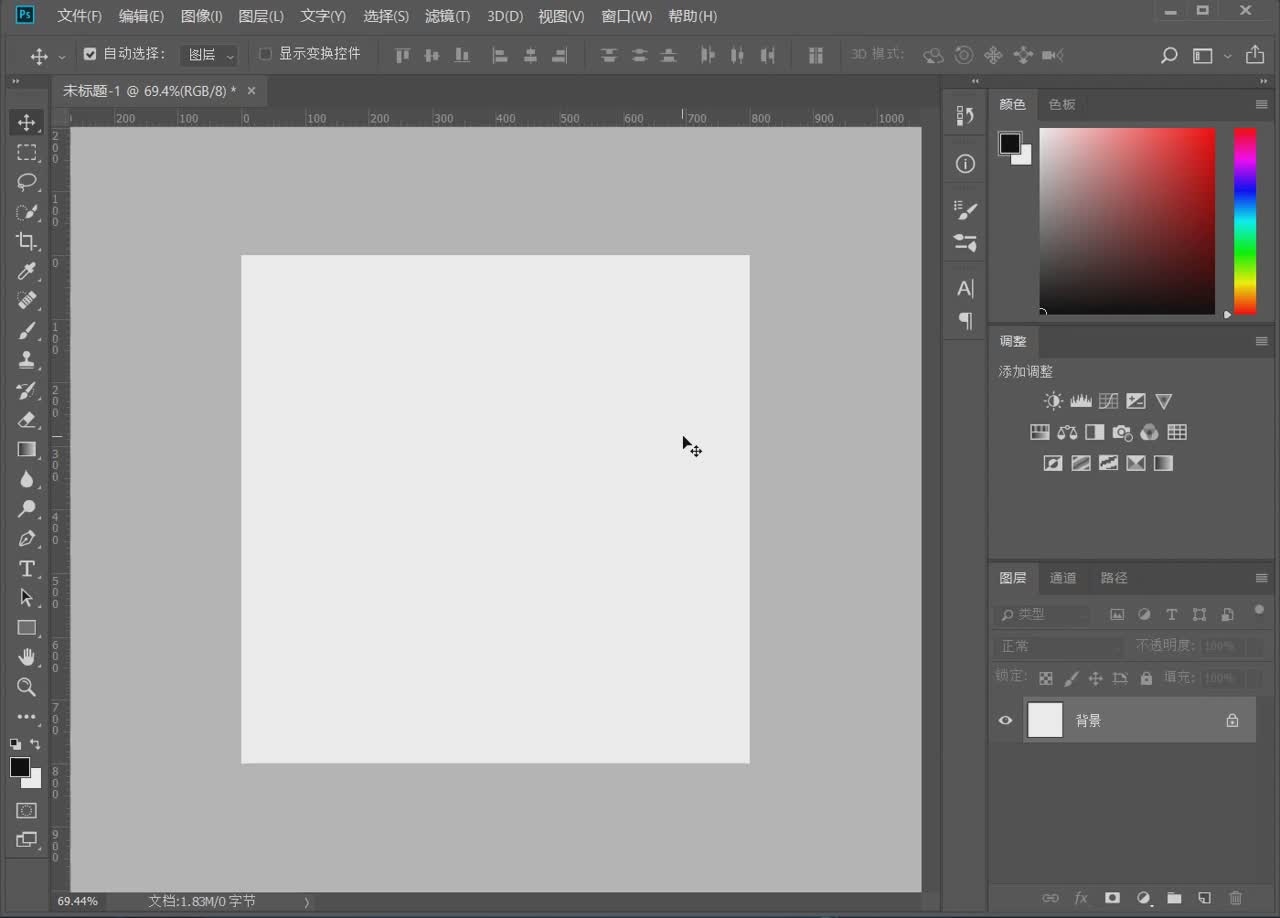Select the Blur tool
Screen dimensions: 1280x918
click(x=27, y=479)
